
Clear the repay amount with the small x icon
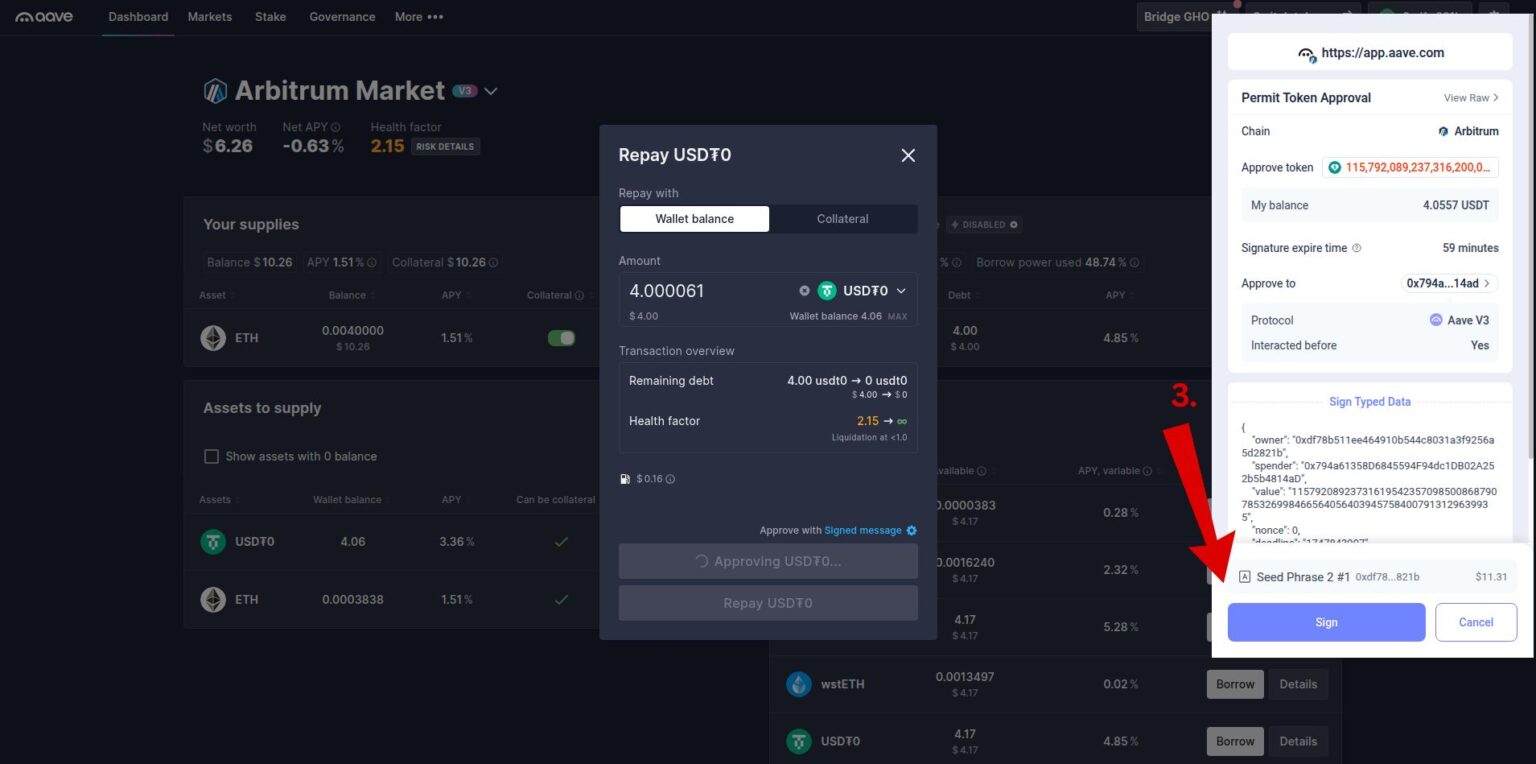[804, 291]
